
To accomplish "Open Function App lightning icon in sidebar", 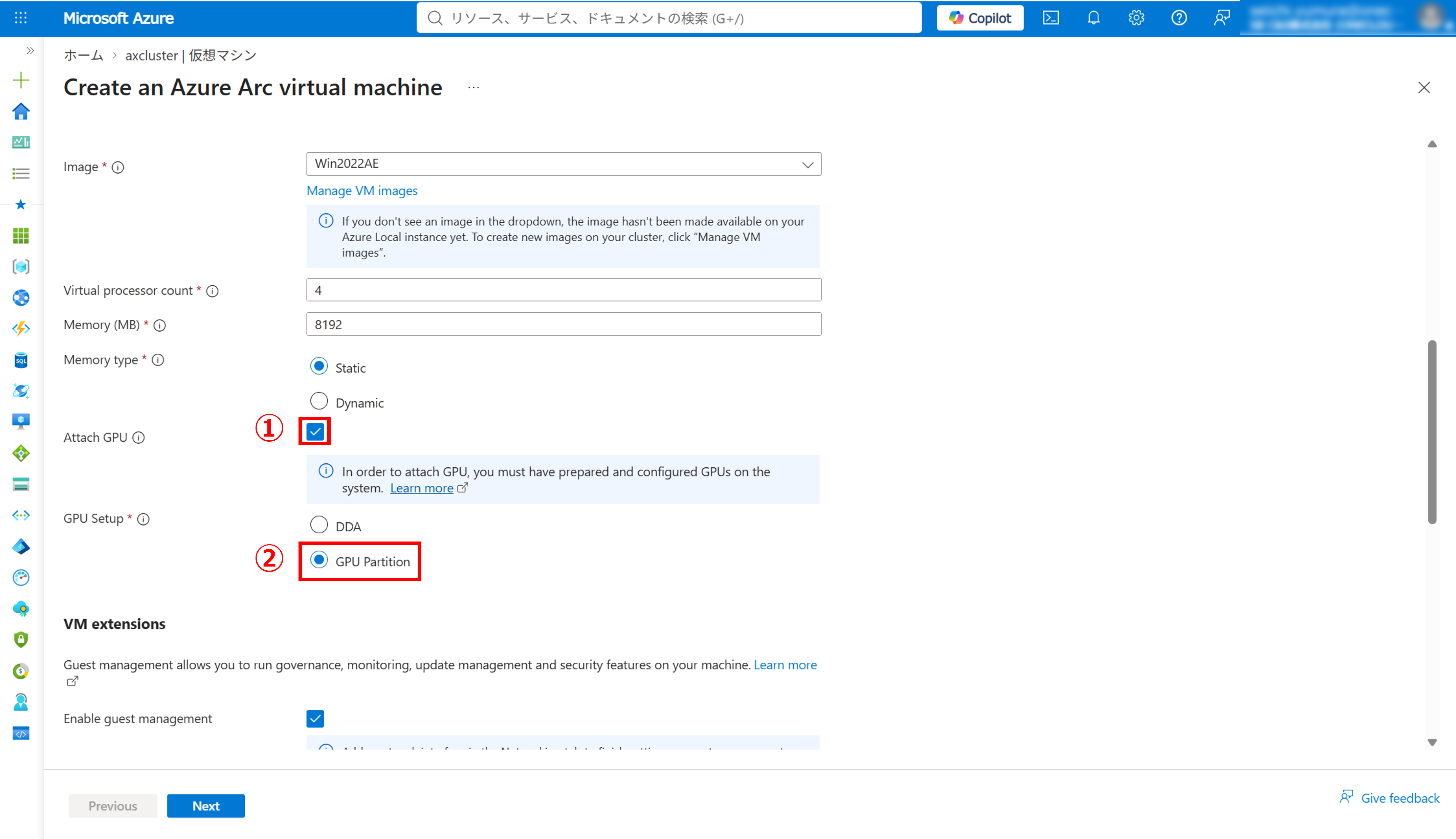I will pos(21,329).
